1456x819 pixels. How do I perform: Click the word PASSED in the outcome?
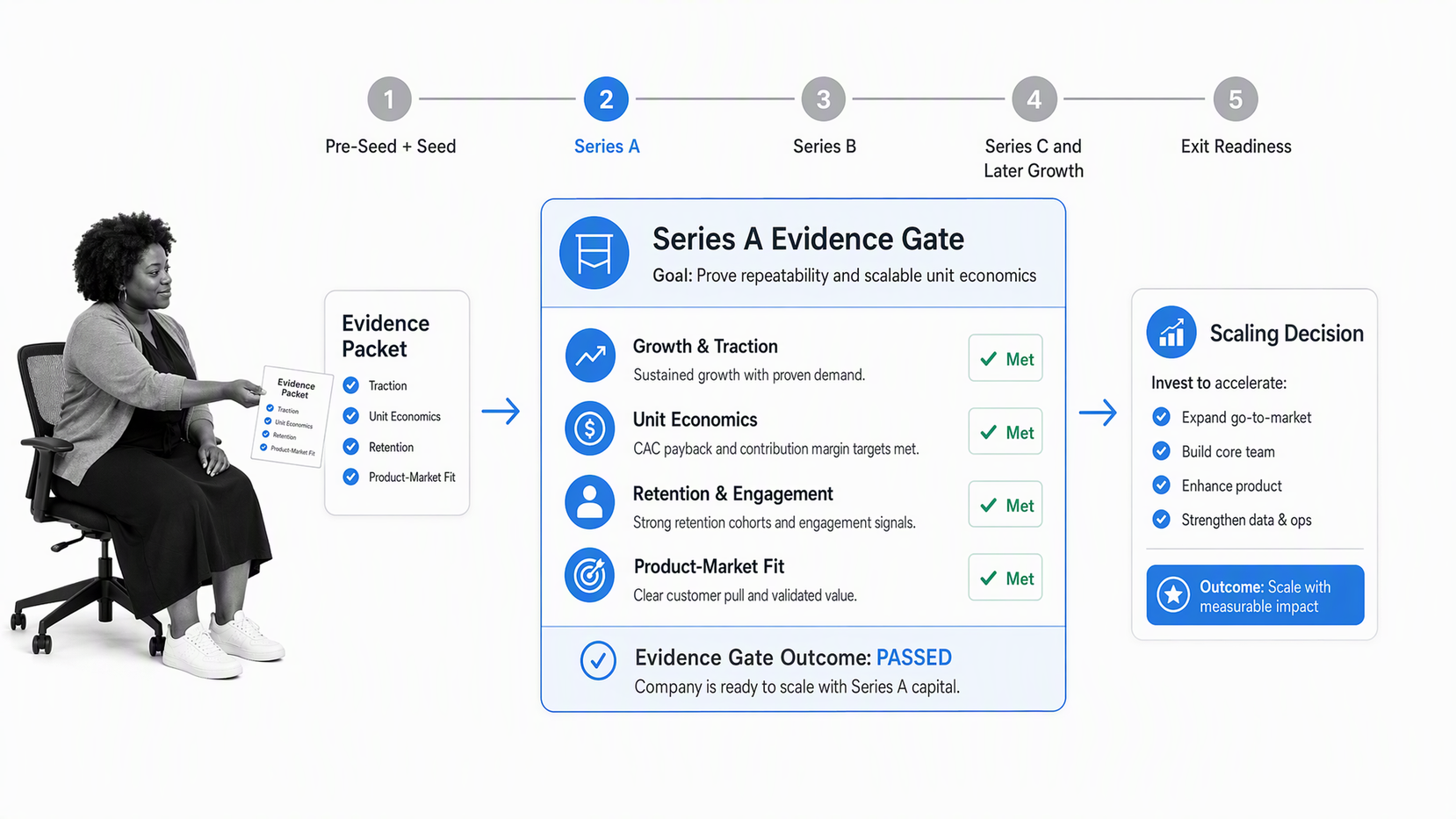(914, 657)
